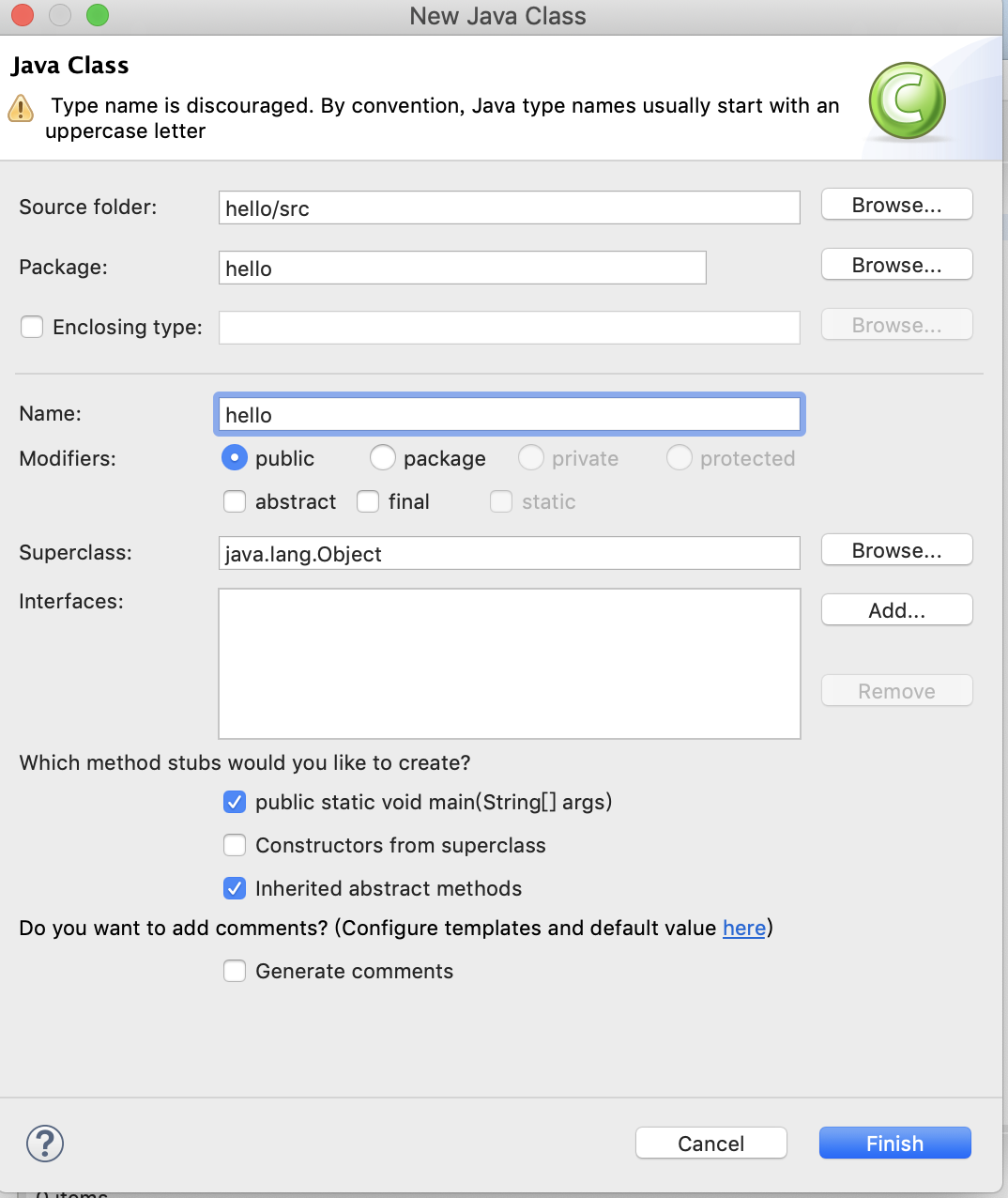The image size is (1008, 1198).
Task: Click Finish to create the class
Action: [x=894, y=1143]
